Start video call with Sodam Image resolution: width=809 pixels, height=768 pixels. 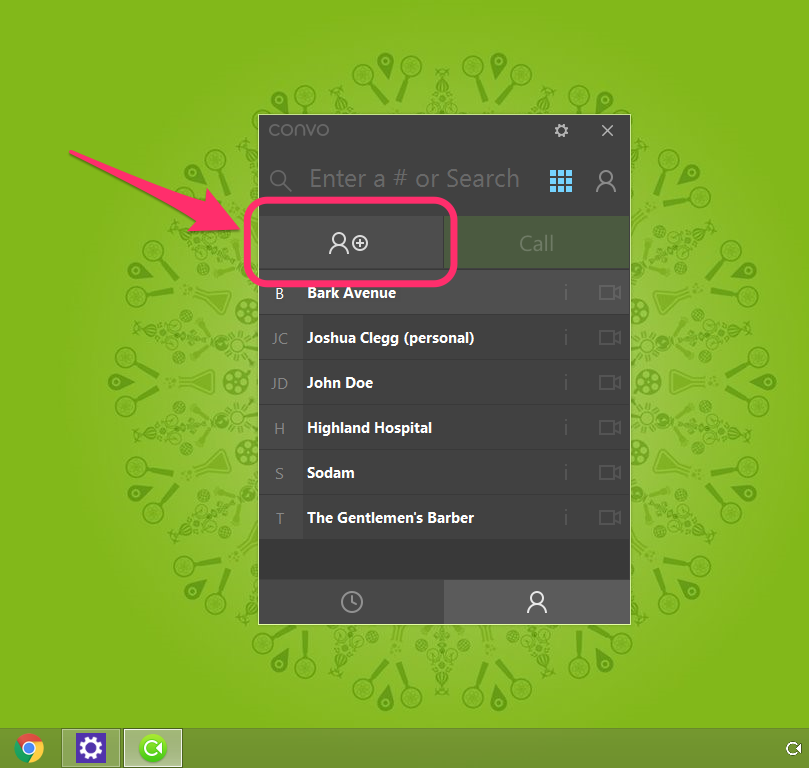click(609, 473)
